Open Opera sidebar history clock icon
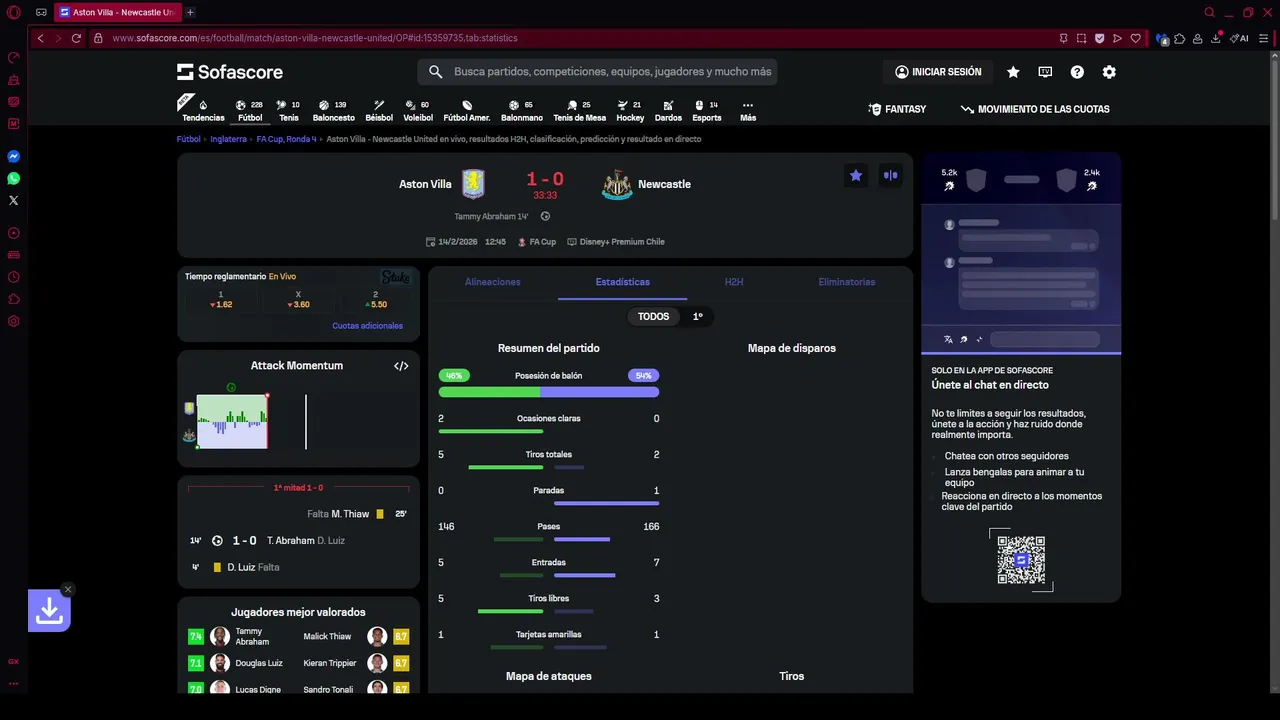Image resolution: width=1280 pixels, height=720 pixels. point(14,277)
